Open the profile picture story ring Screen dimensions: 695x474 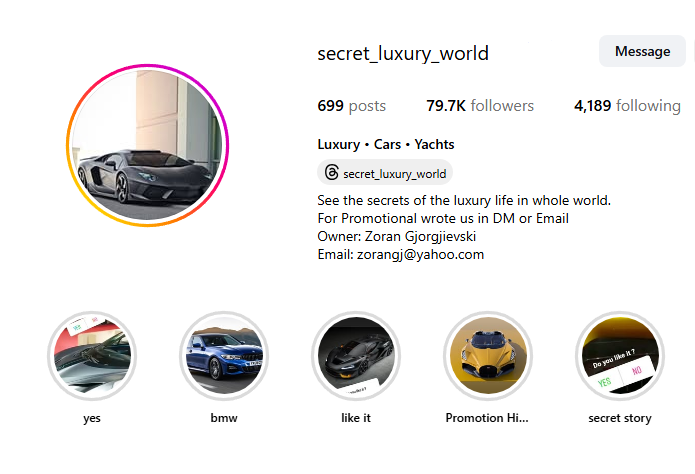pos(148,145)
